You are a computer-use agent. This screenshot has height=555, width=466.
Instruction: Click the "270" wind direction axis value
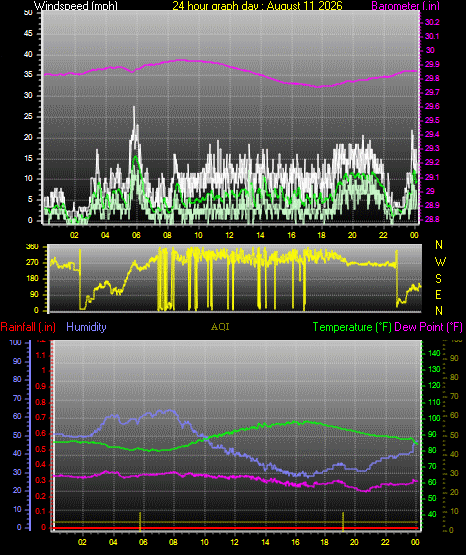coord(33,263)
